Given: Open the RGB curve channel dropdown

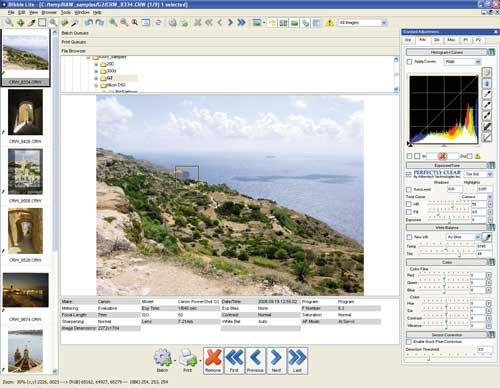Looking at the screenshot, I should point(462,62).
